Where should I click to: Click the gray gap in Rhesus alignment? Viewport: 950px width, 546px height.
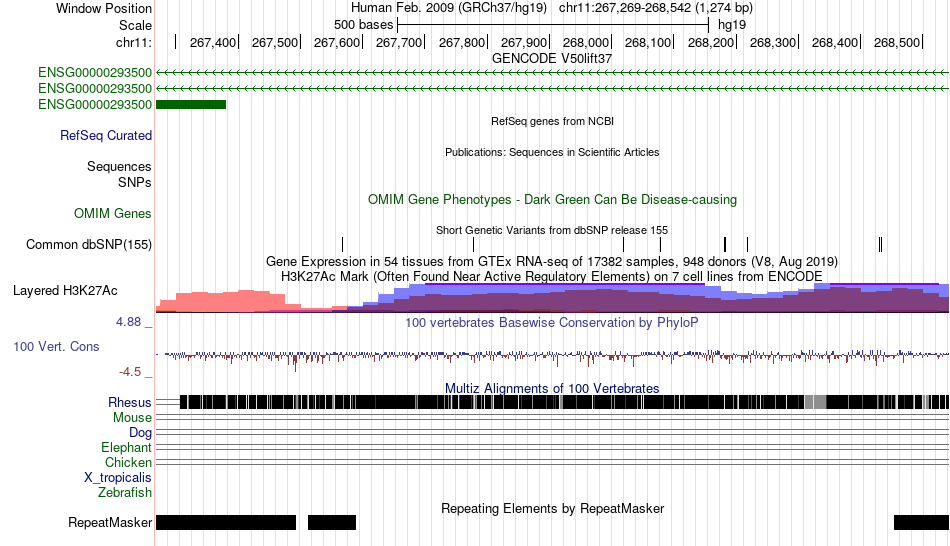815,401
